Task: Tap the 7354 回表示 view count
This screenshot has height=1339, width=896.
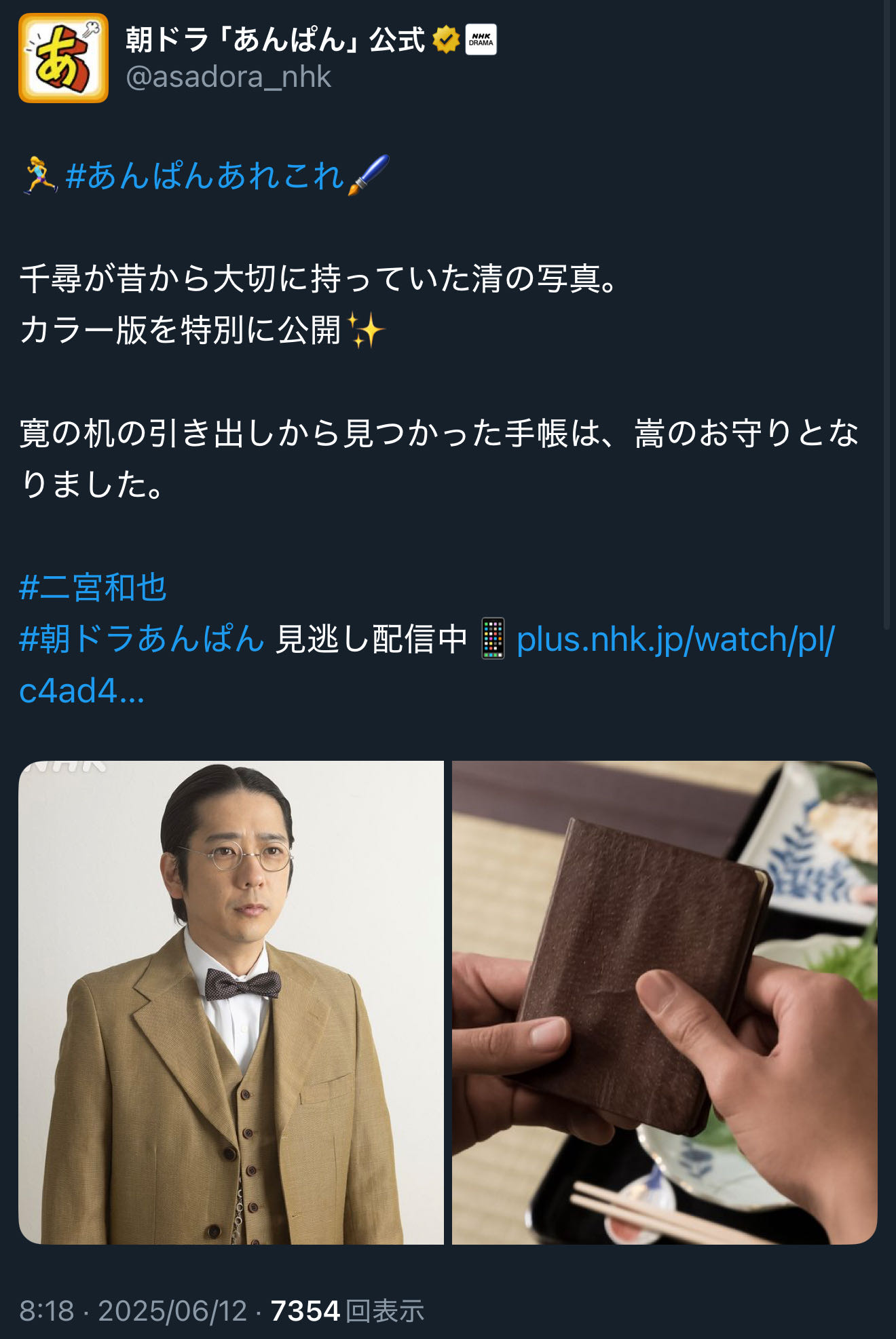Action: pyautogui.click(x=348, y=1310)
